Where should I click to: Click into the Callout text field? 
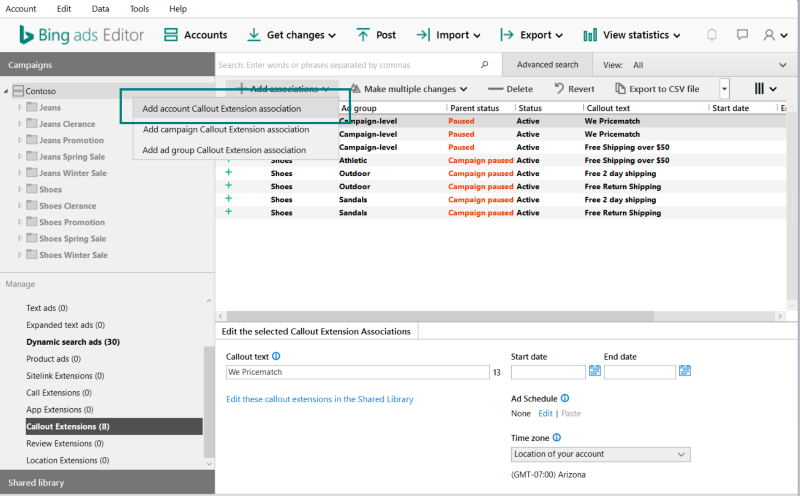tap(357, 372)
